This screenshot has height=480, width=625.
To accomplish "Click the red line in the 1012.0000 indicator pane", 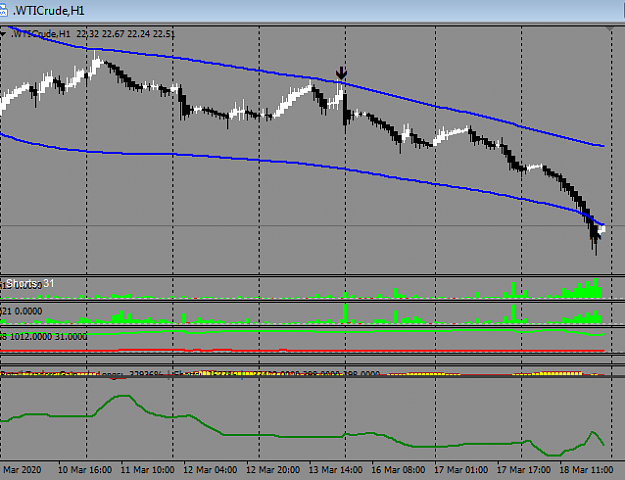I will [x=303, y=351].
